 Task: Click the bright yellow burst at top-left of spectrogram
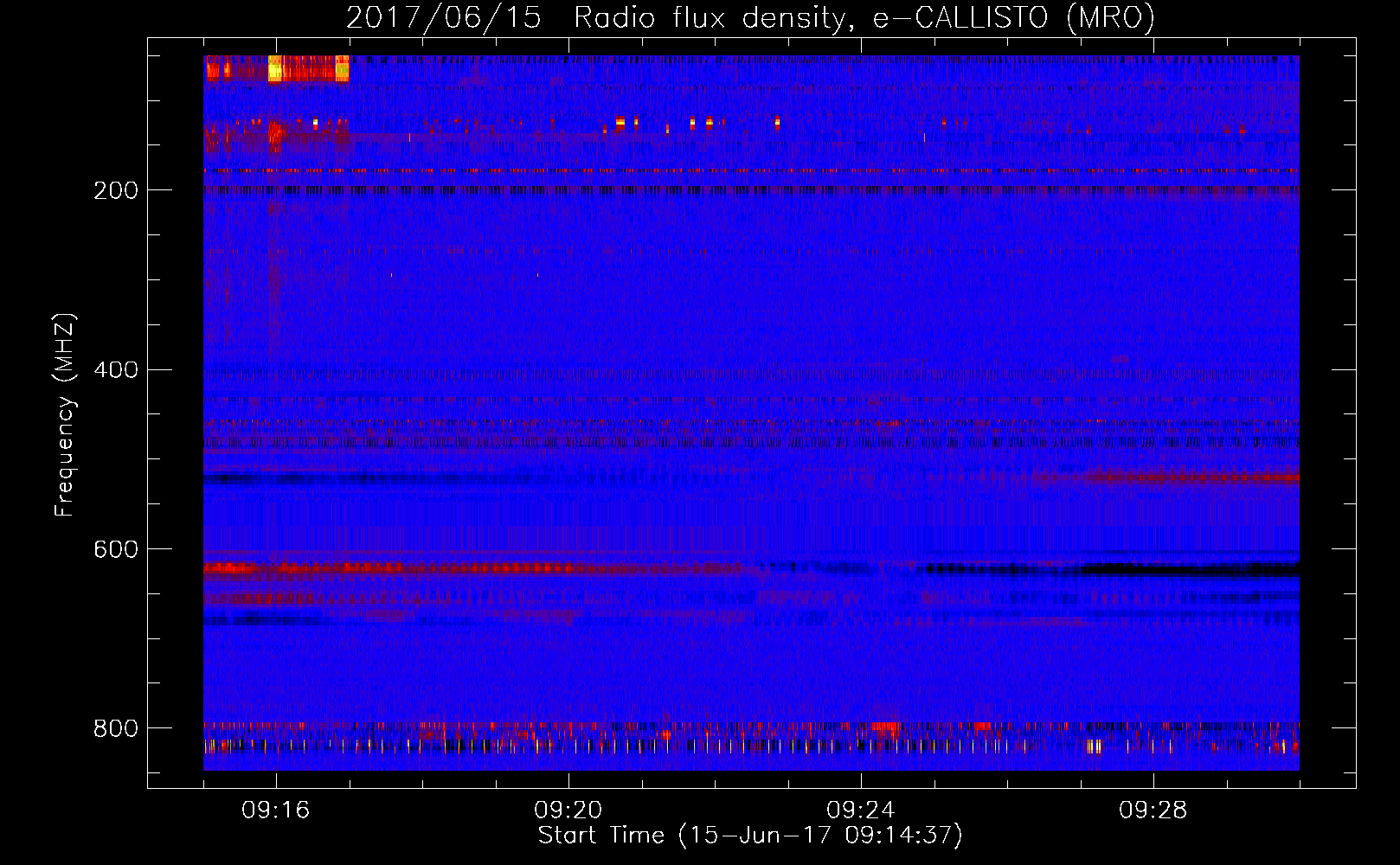(276, 68)
